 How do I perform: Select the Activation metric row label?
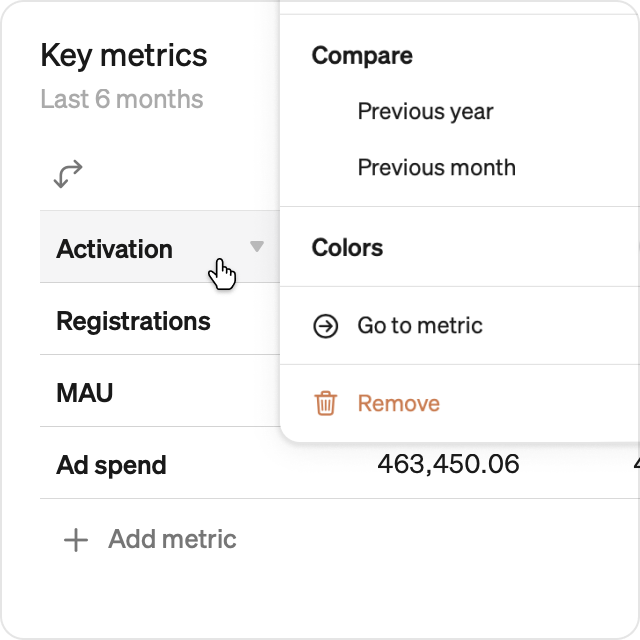(114, 249)
